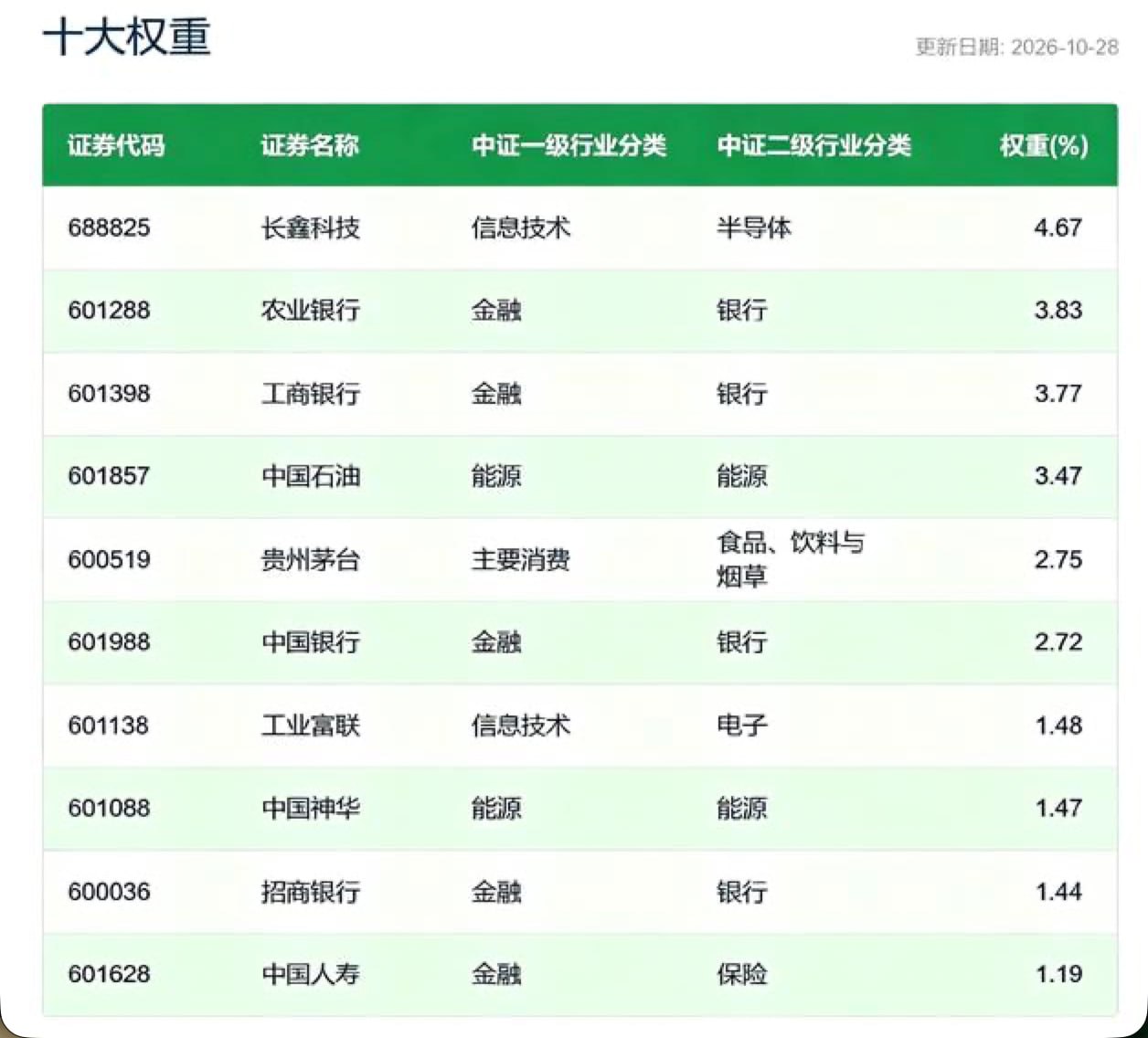Click the 权重(%) column header
The image size is (1148, 1038).
click(x=1044, y=145)
